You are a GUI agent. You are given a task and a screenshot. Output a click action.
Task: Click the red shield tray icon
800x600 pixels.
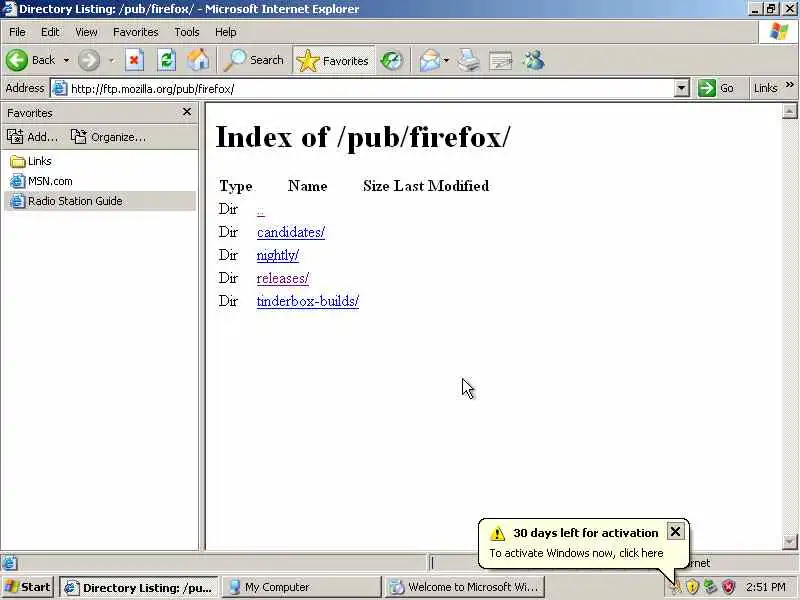pos(728,587)
